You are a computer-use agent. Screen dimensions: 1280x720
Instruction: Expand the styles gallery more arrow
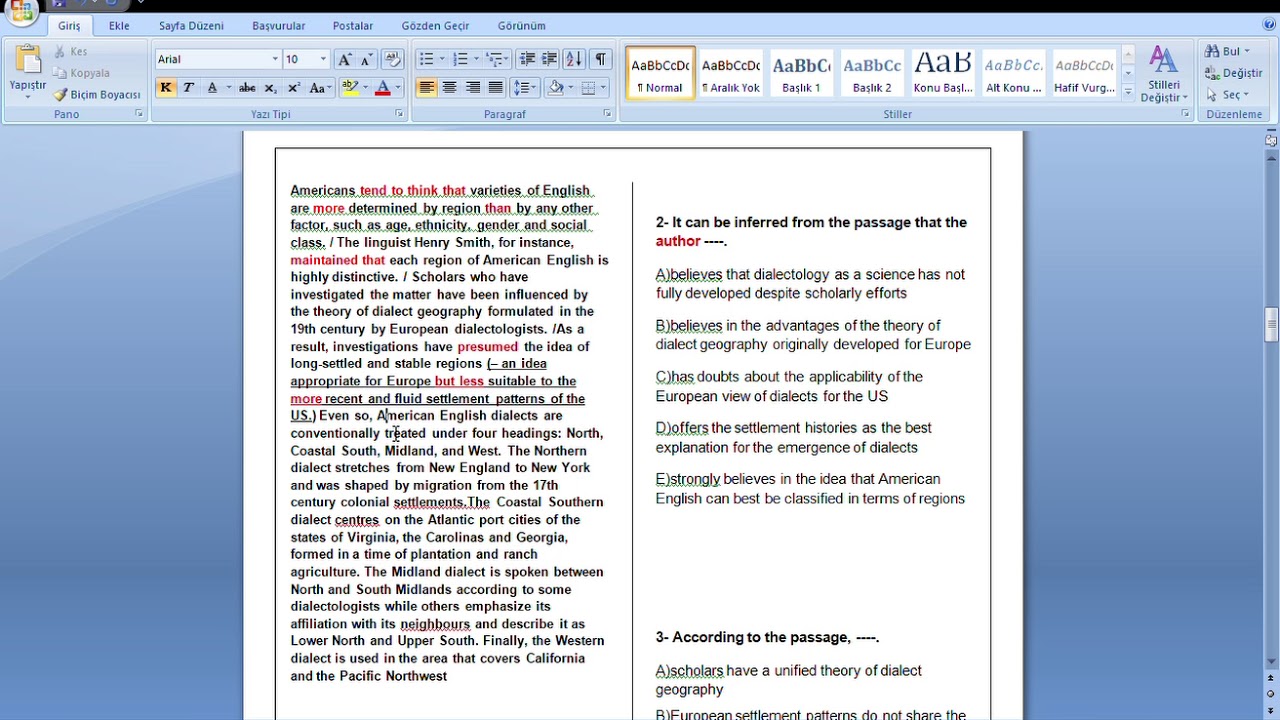coord(1128,93)
